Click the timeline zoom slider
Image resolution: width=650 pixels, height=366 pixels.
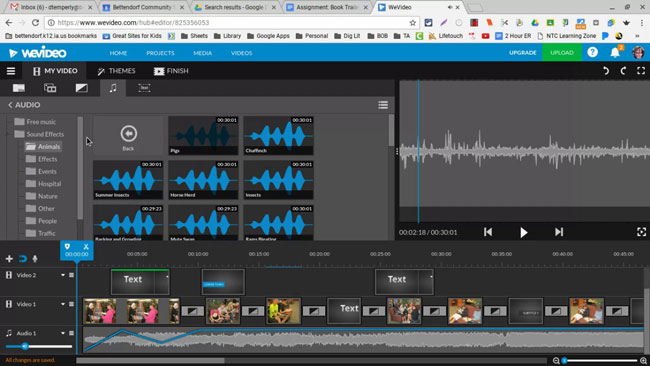point(600,361)
